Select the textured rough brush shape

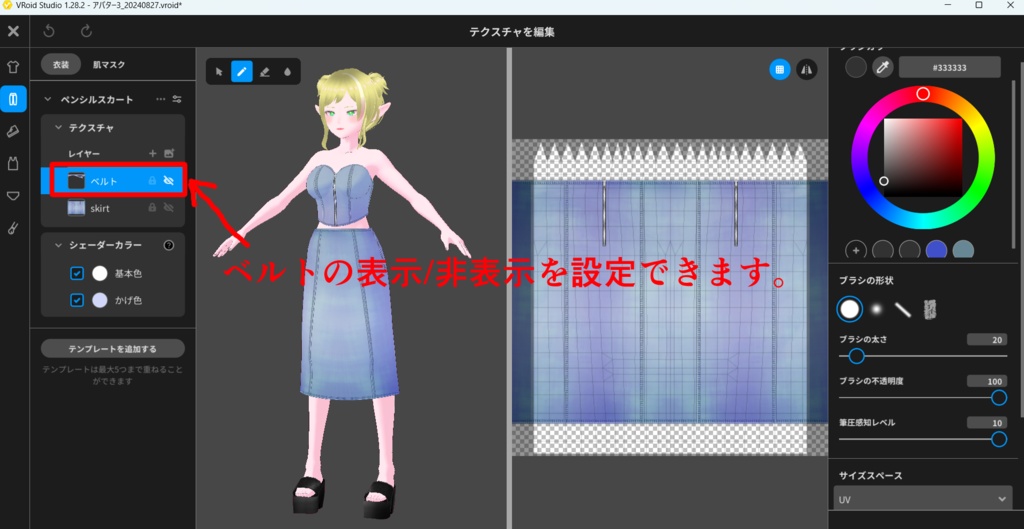tap(929, 309)
